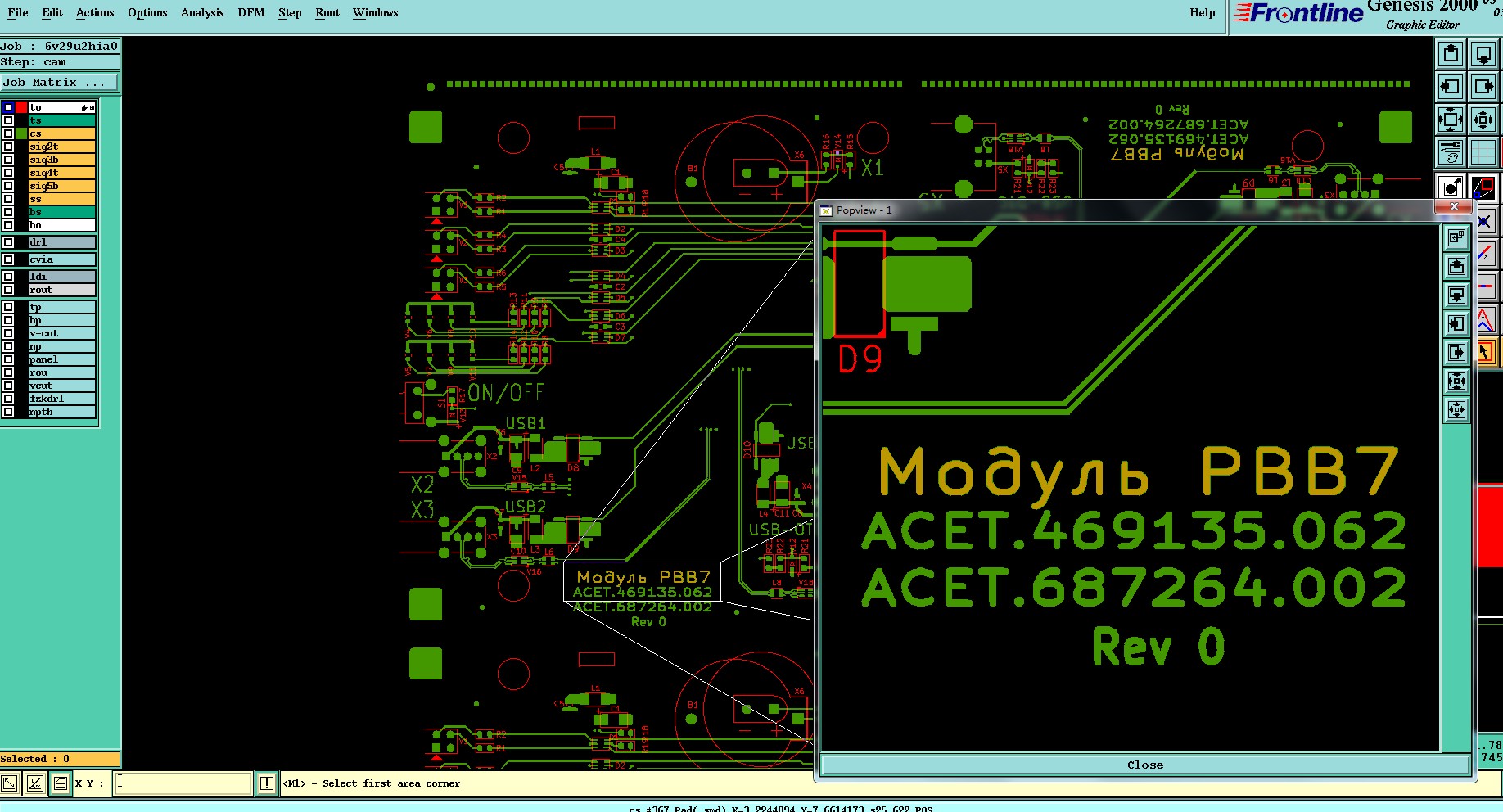
Task: Toggle the checkbox for layer ts
Action: (8, 120)
